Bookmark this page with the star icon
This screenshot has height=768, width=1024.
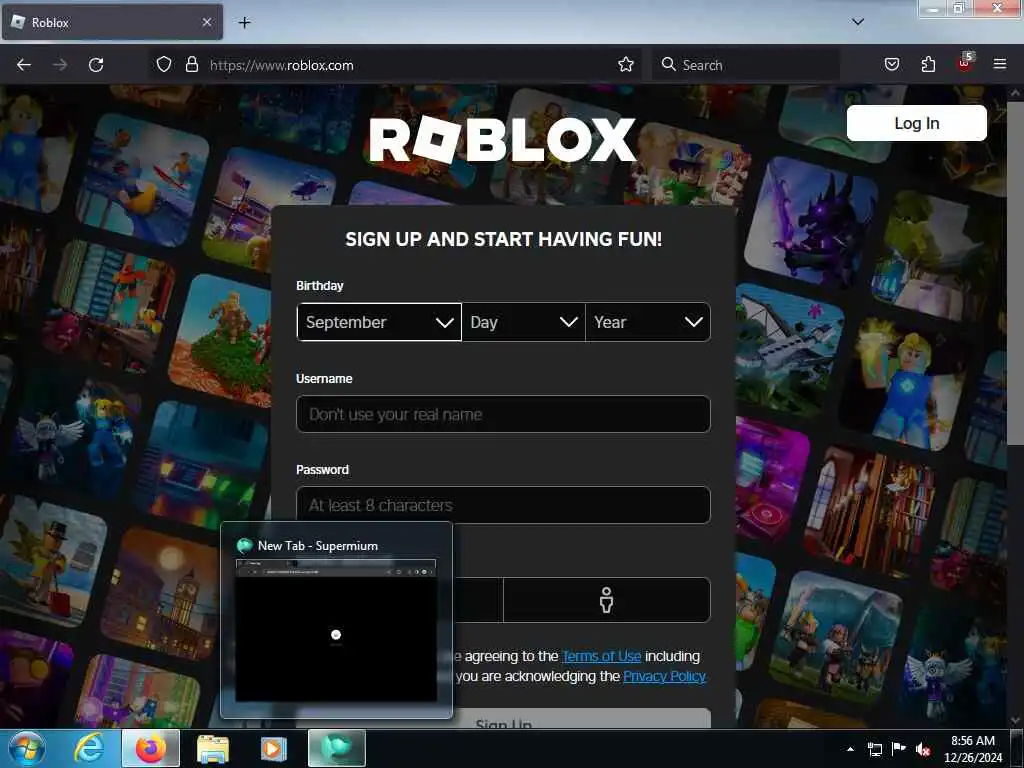pyautogui.click(x=626, y=65)
